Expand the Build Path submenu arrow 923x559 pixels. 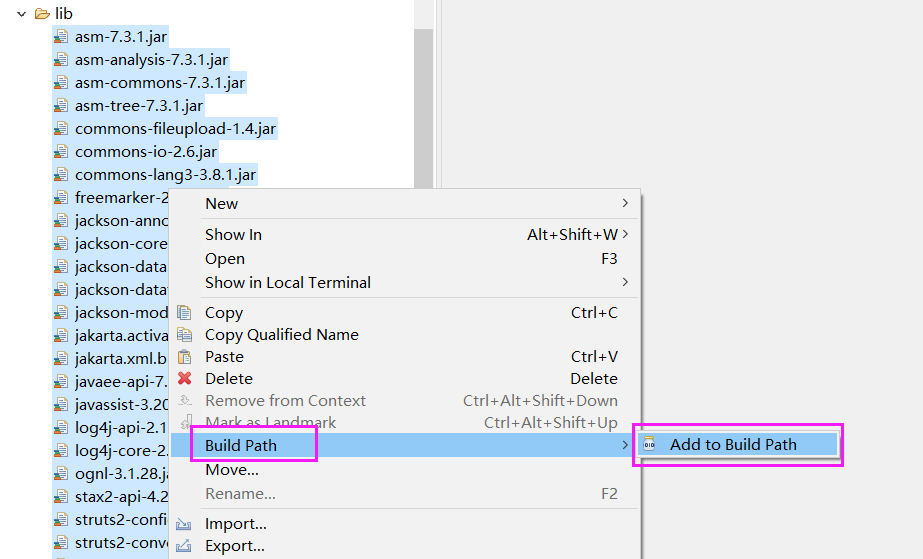pos(625,445)
